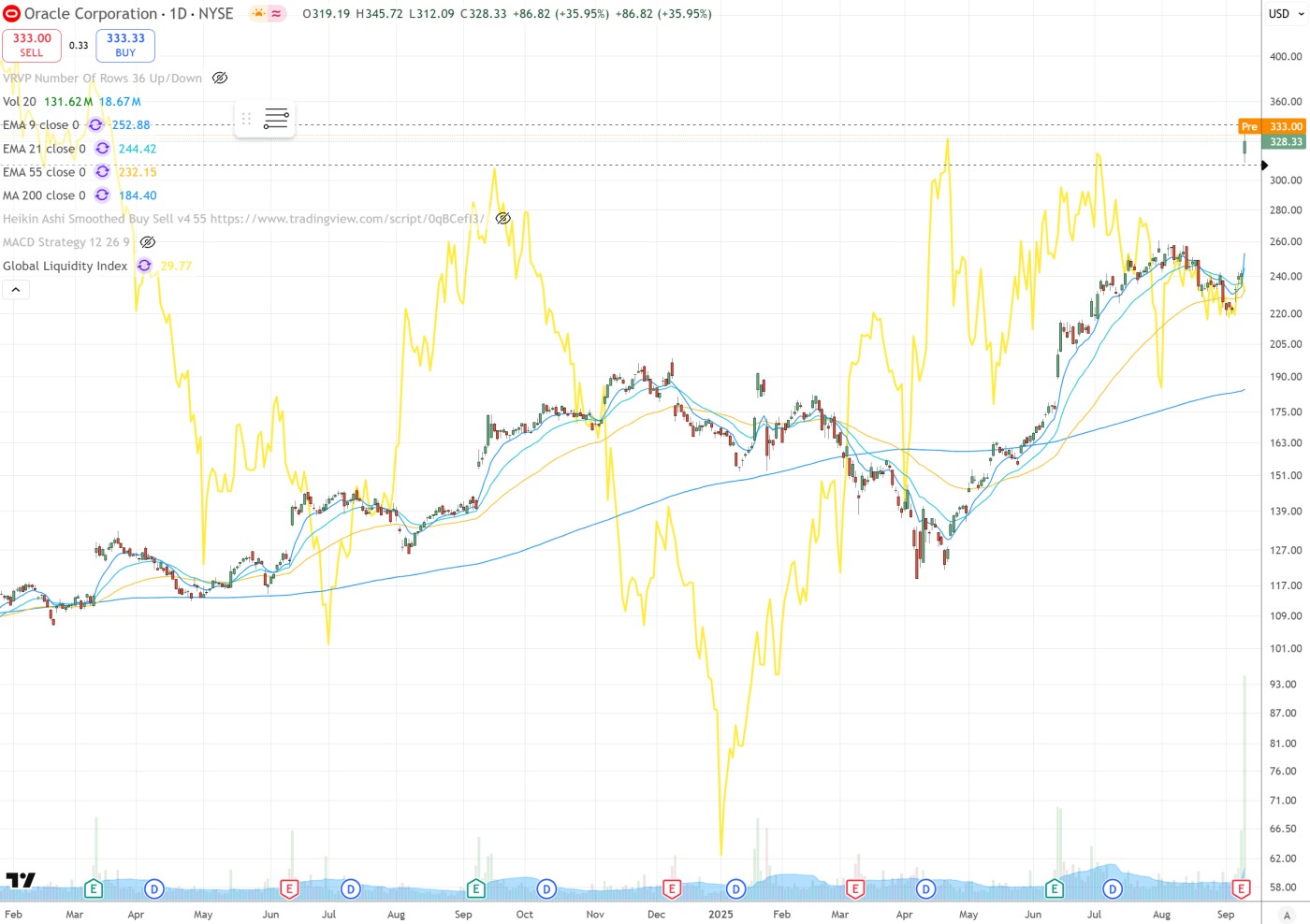Viewport: 1310px width, 924px height.
Task: Click the Oracle logo next to the symbol name
Action: pyautogui.click(x=12, y=14)
